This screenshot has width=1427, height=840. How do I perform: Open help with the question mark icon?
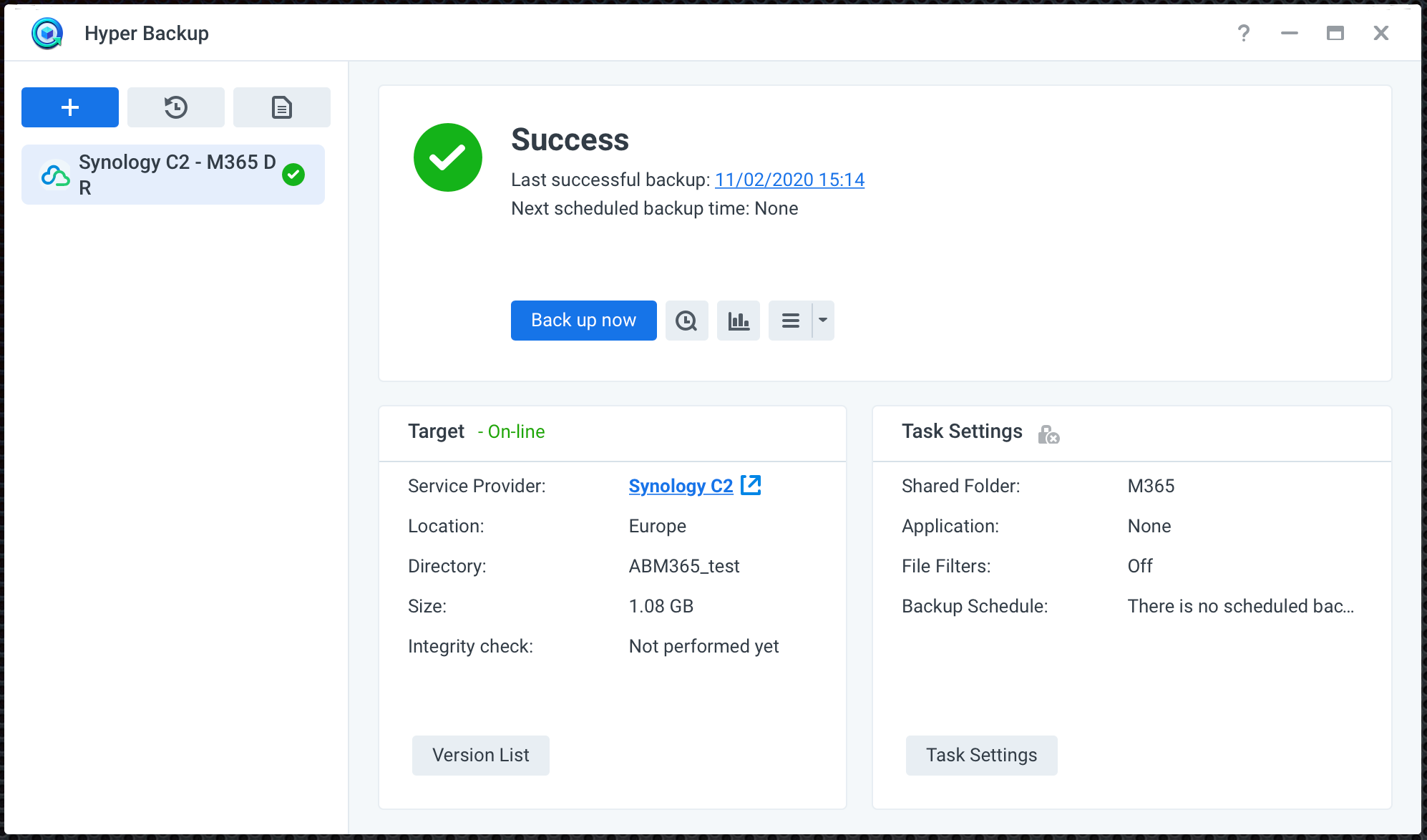click(1244, 33)
